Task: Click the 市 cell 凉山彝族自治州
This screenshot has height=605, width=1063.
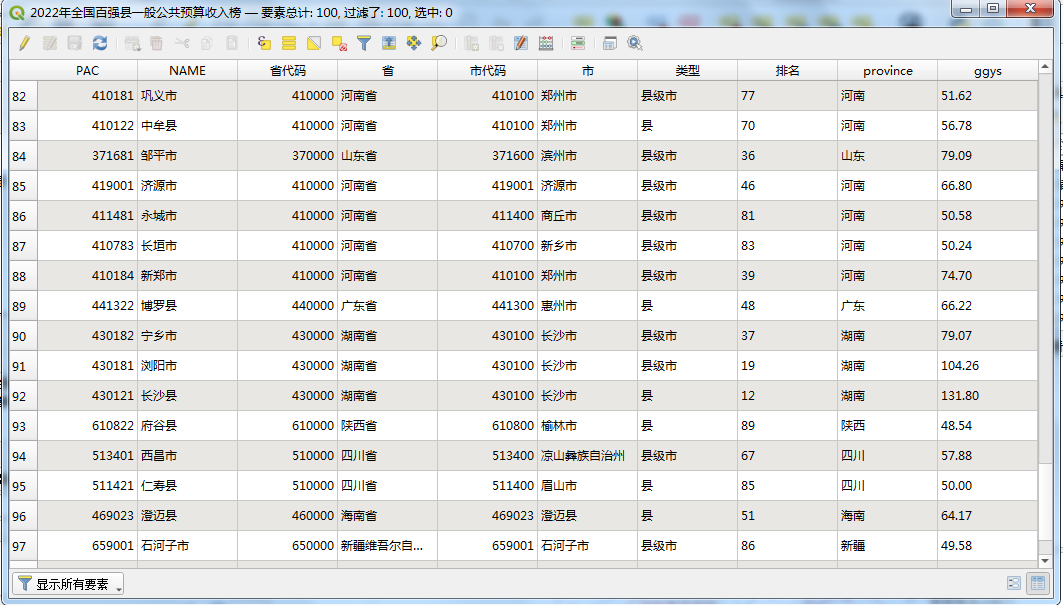Action: pos(587,456)
